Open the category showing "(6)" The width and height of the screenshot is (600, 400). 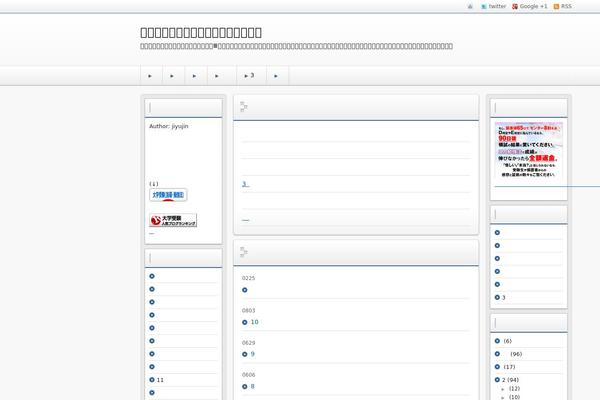pos(507,341)
